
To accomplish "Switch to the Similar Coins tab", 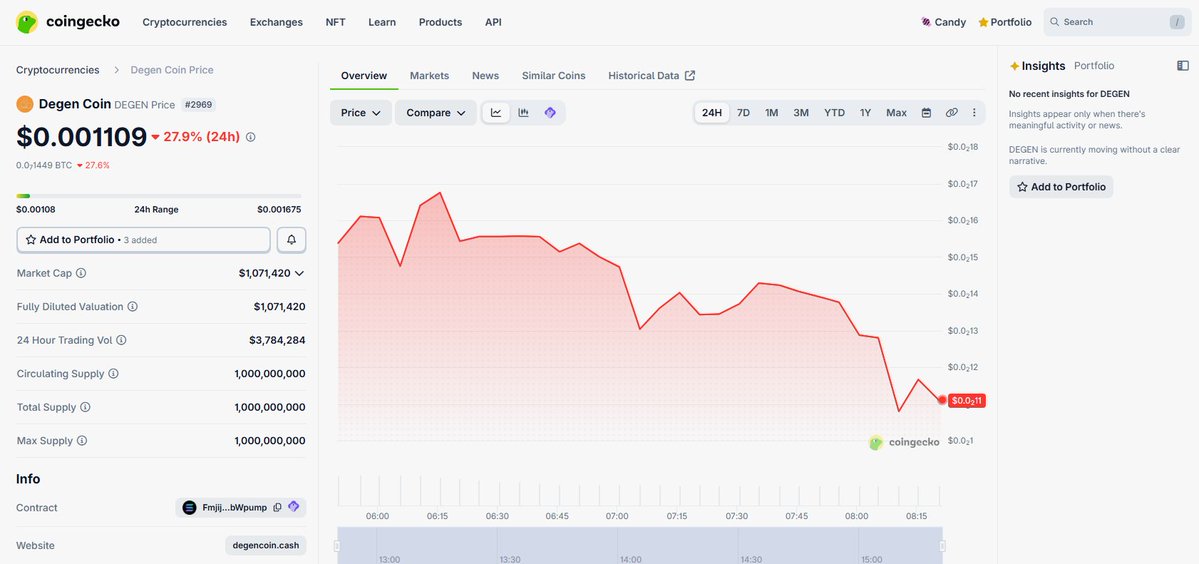I will tap(554, 76).
